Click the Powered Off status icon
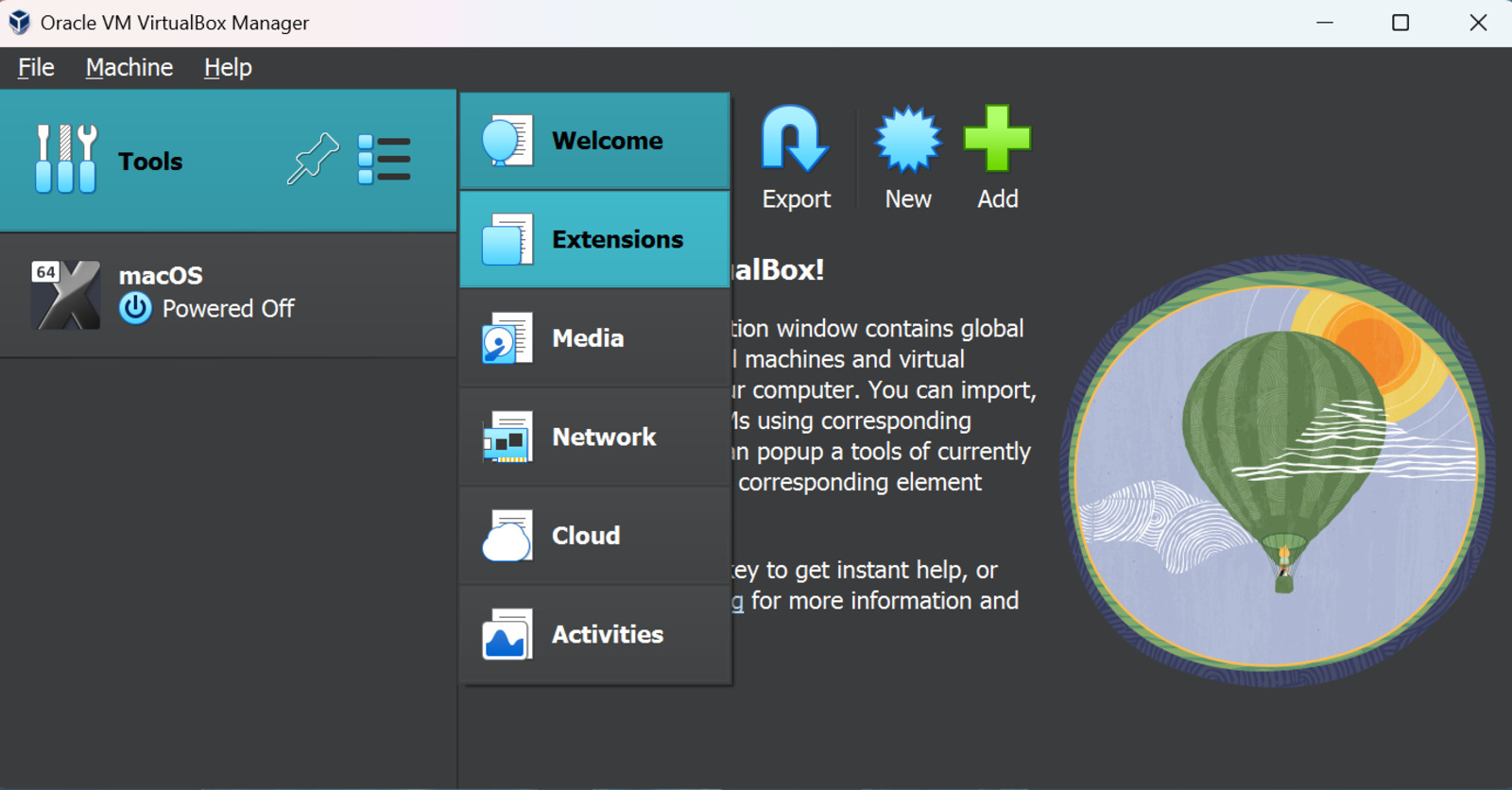Image resolution: width=1512 pixels, height=790 pixels. pyautogui.click(x=135, y=309)
